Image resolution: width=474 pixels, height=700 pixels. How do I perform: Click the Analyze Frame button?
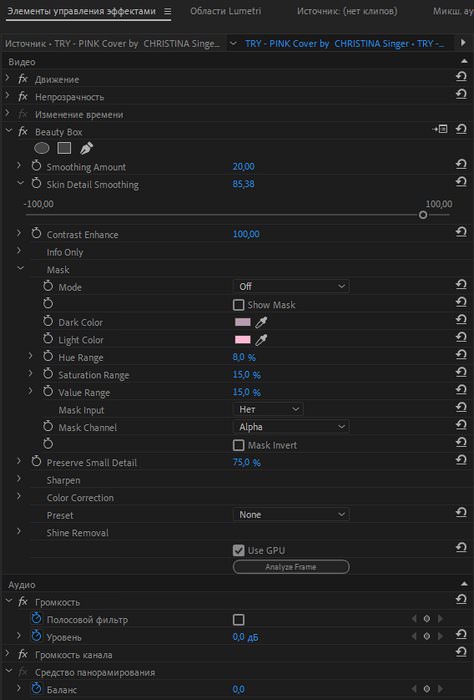[x=291, y=567]
